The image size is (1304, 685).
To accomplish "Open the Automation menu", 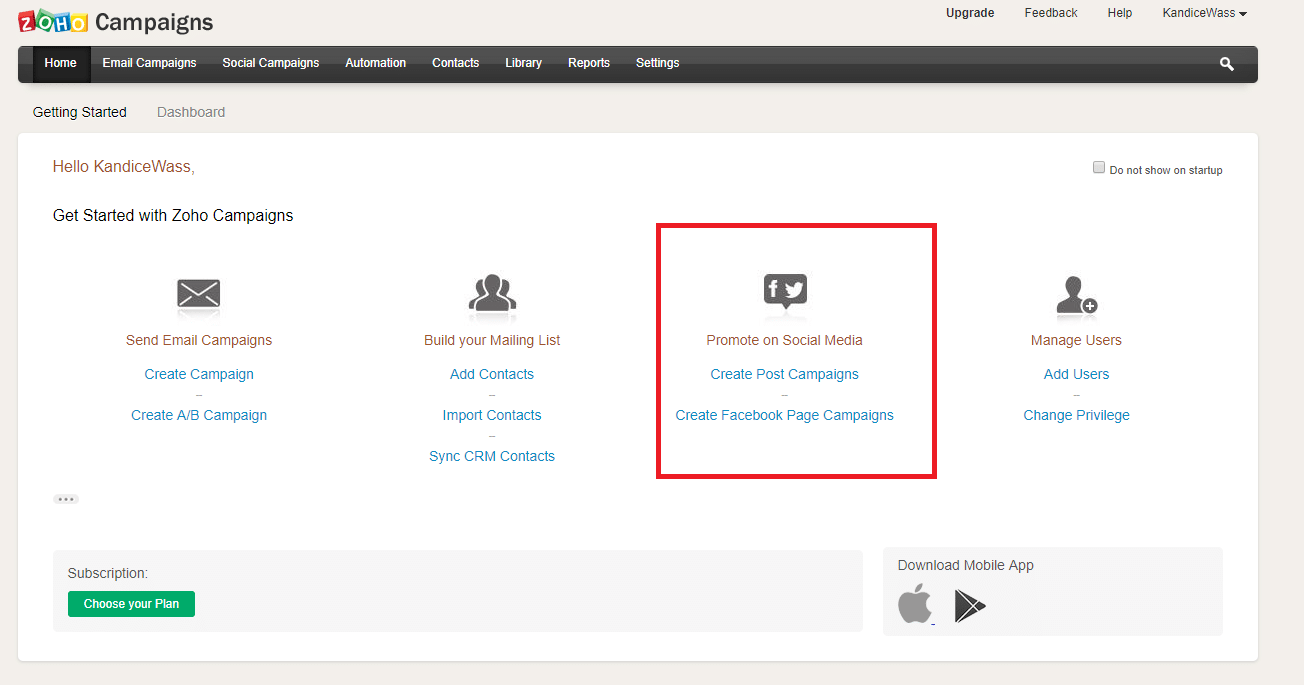I will 376,63.
